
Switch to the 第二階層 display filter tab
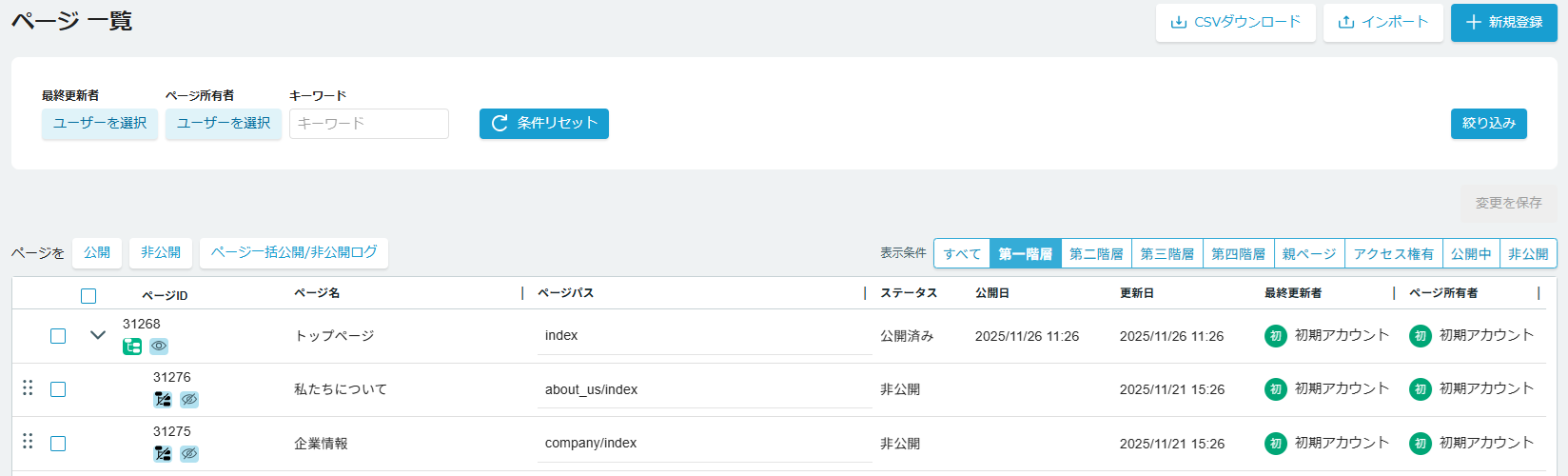coord(1096,254)
